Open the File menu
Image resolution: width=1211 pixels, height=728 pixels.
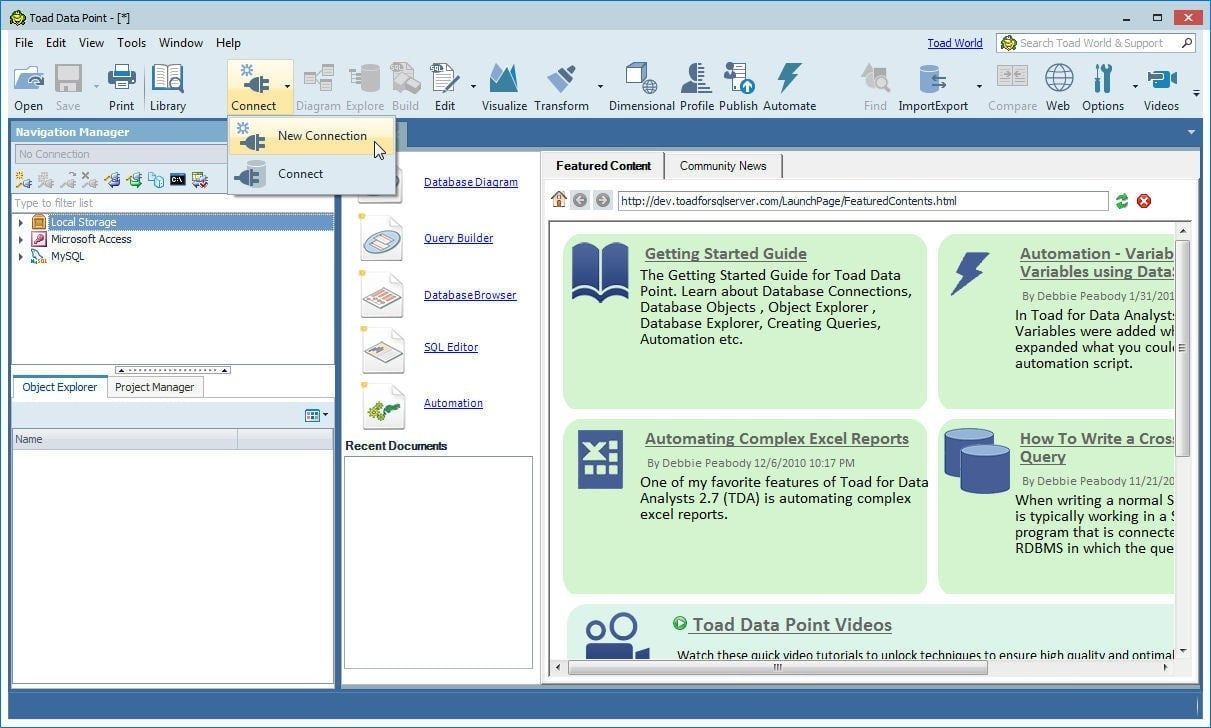[x=24, y=43]
